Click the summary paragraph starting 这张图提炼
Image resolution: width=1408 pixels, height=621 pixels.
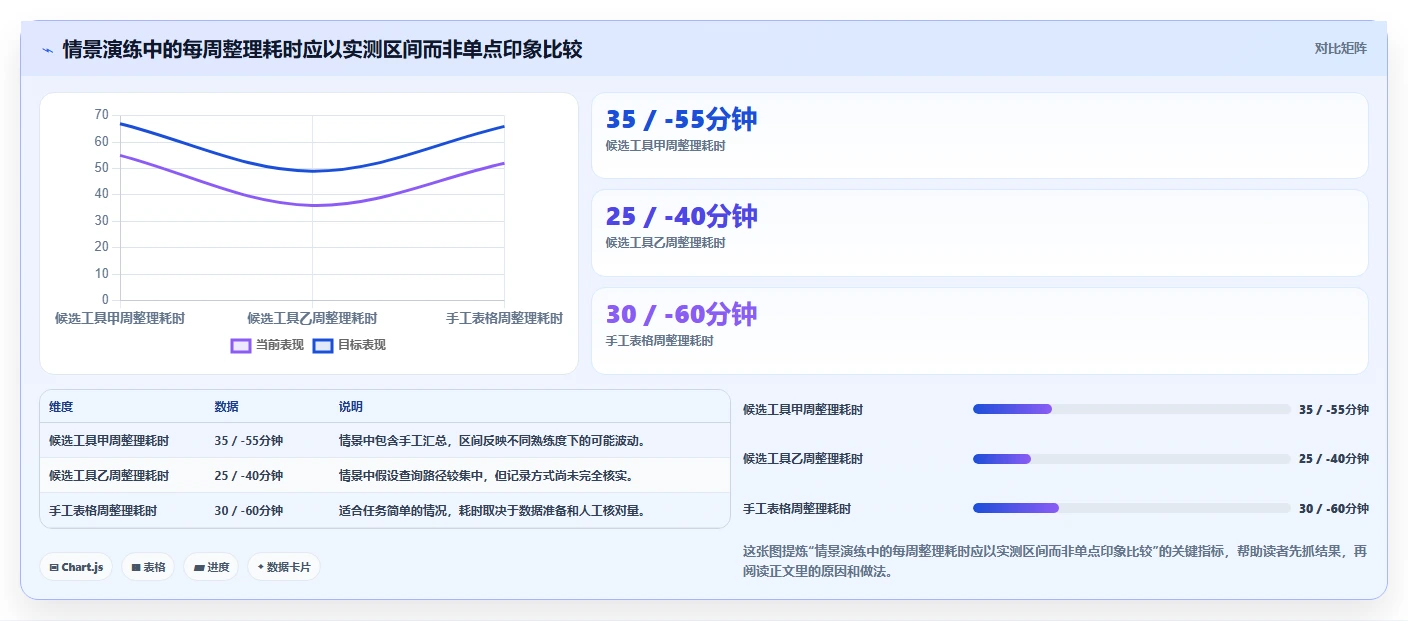click(x=1055, y=562)
